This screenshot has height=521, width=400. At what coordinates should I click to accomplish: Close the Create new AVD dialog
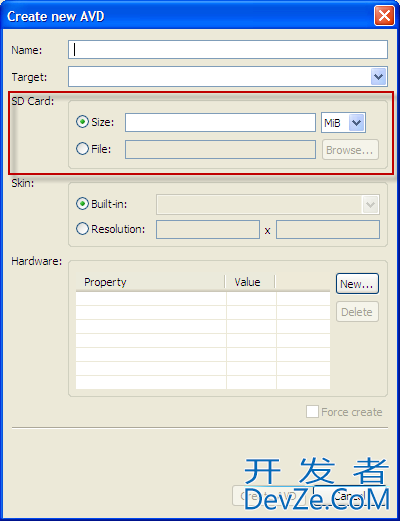(x=384, y=16)
